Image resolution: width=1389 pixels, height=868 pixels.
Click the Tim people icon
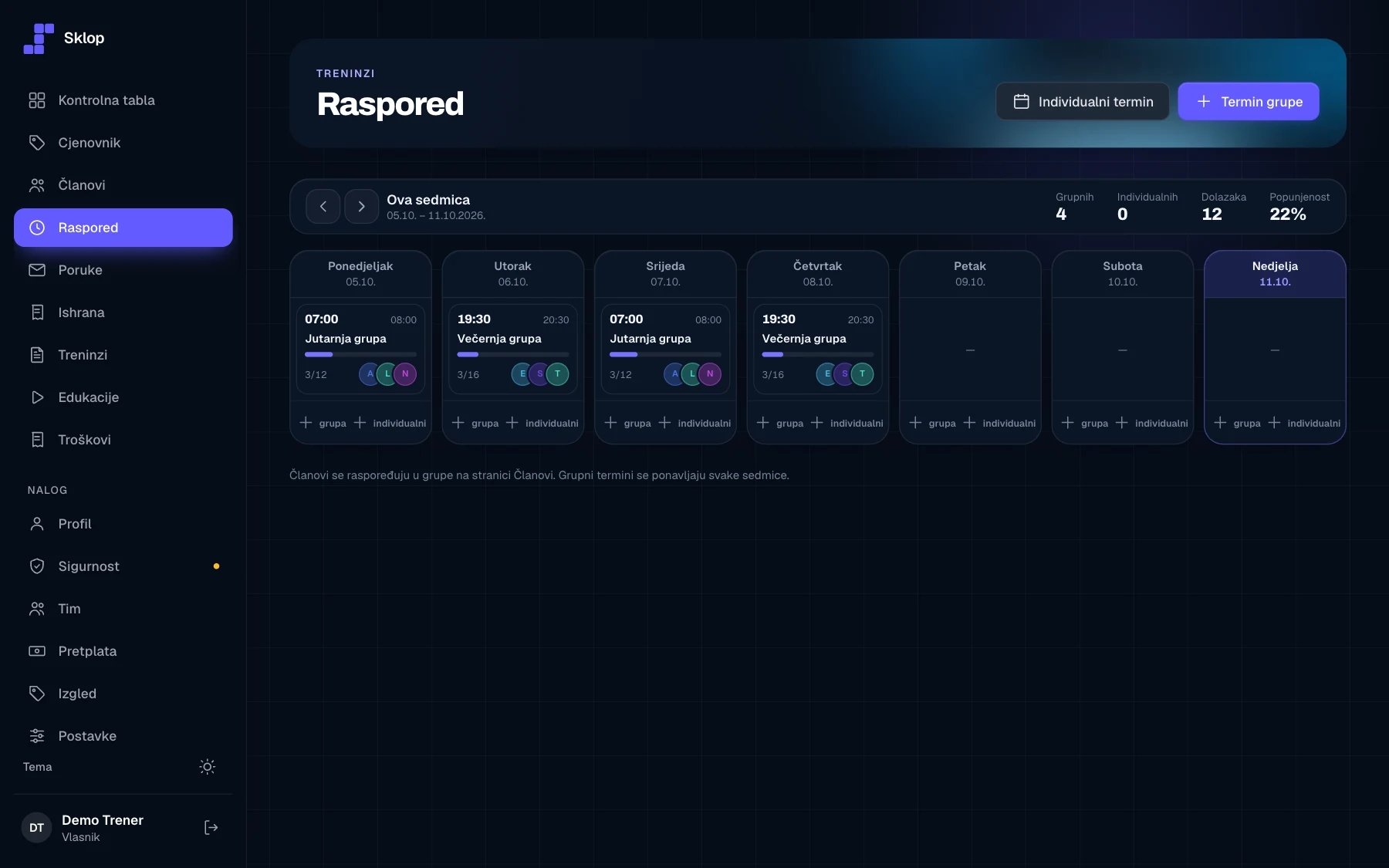point(37,609)
